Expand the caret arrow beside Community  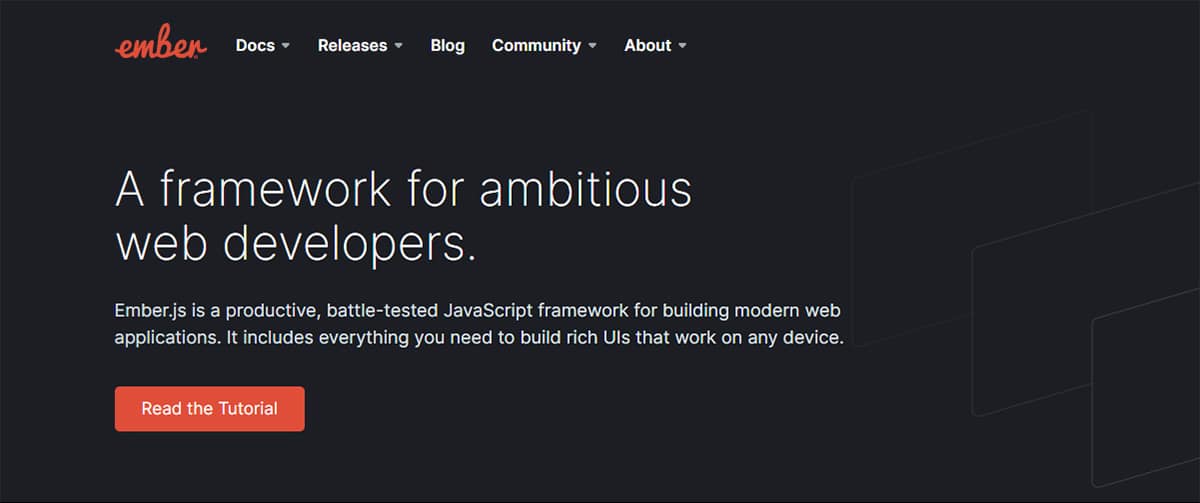(x=592, y=46)
